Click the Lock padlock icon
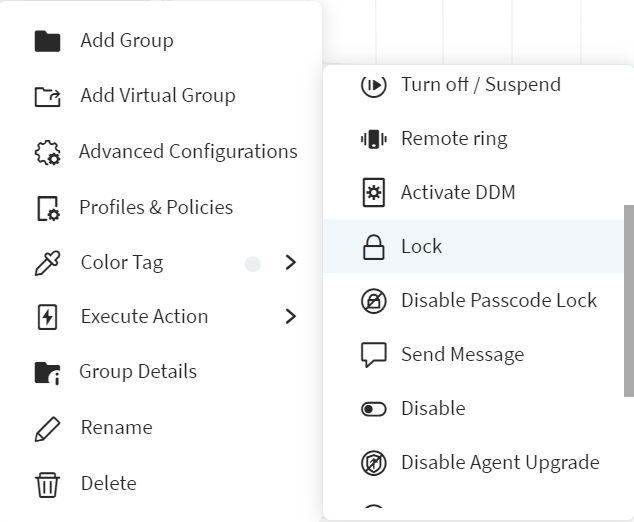 (373, 247)
